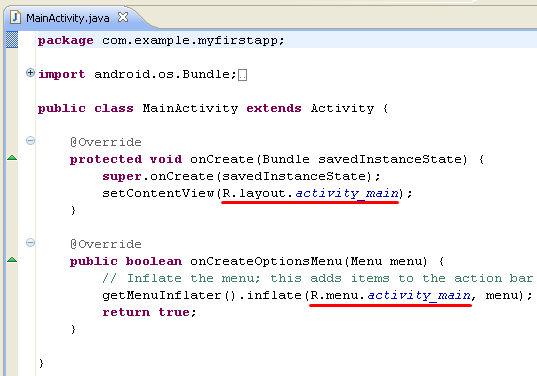This screenshot has height=376, width=537.
Task: Close the MainActivity.java tab
Action: pyautogui.click(x=123, y=17)
